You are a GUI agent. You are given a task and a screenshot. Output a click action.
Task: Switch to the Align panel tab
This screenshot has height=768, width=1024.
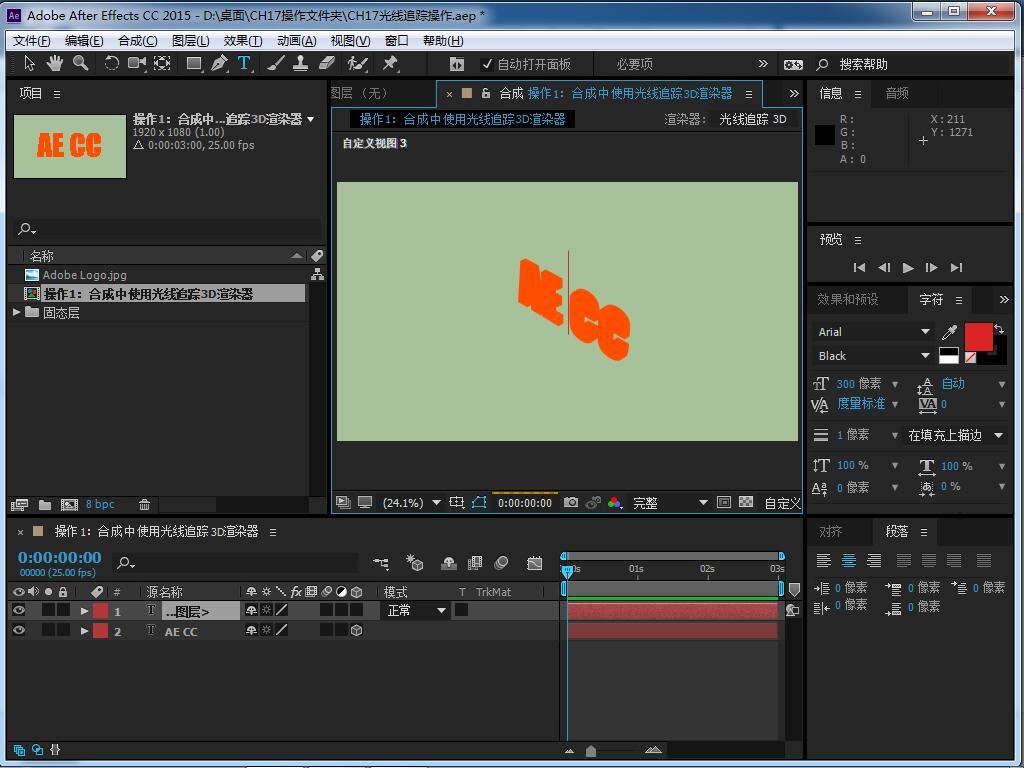831,532
